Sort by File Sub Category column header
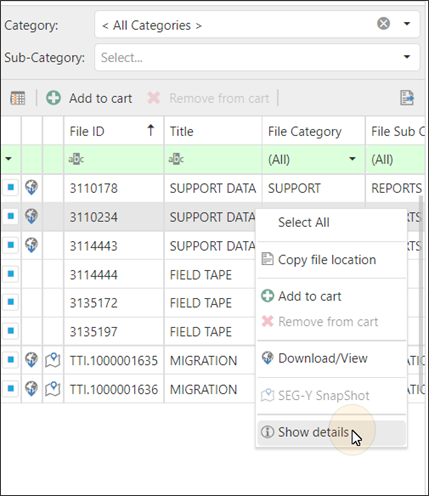429x496 pixels. (395, 131)
